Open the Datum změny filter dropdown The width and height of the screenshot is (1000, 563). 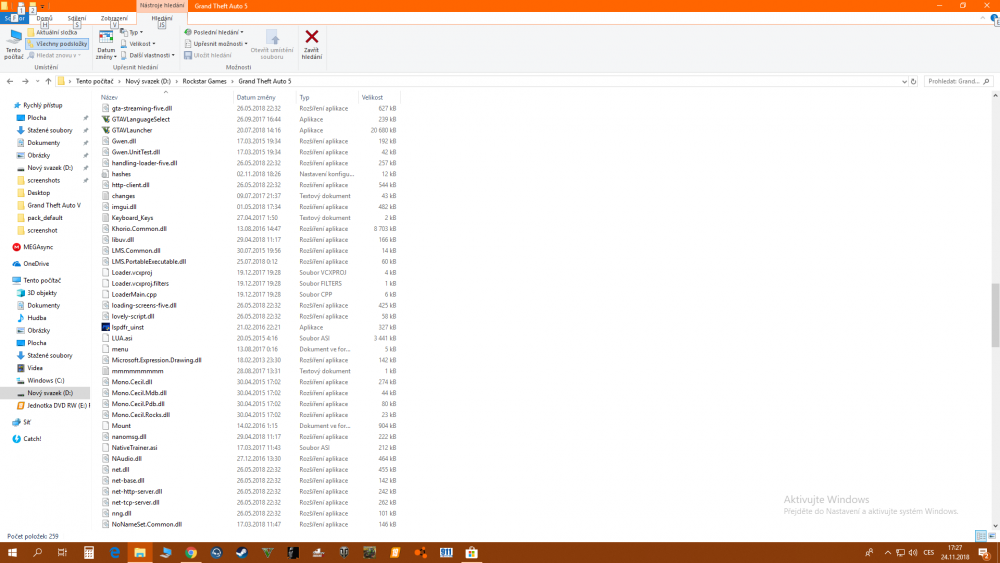106,45
